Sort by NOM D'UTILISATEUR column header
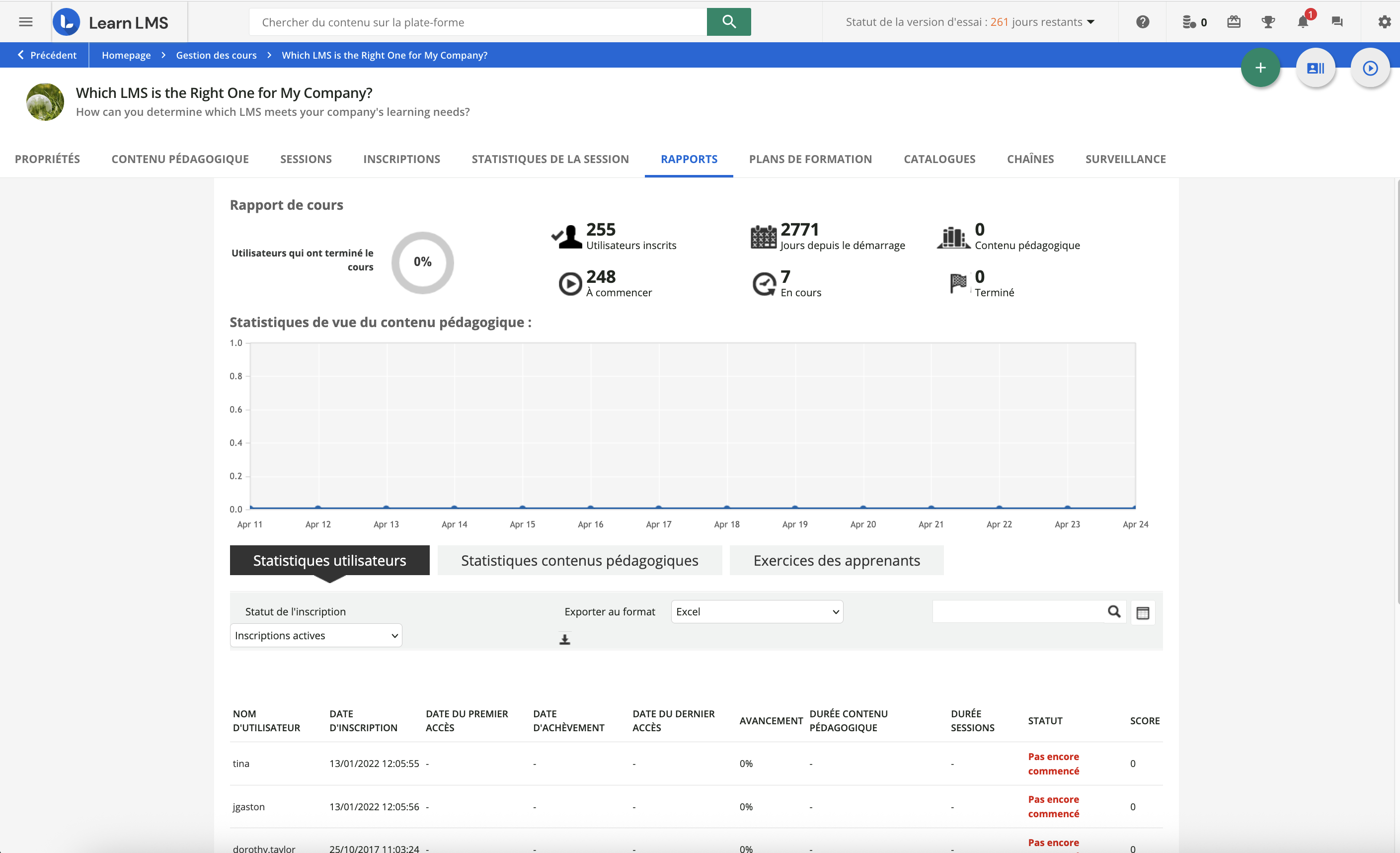This screenshot has height=853, width=1400. pyautogui.click(x=266, y=720)
